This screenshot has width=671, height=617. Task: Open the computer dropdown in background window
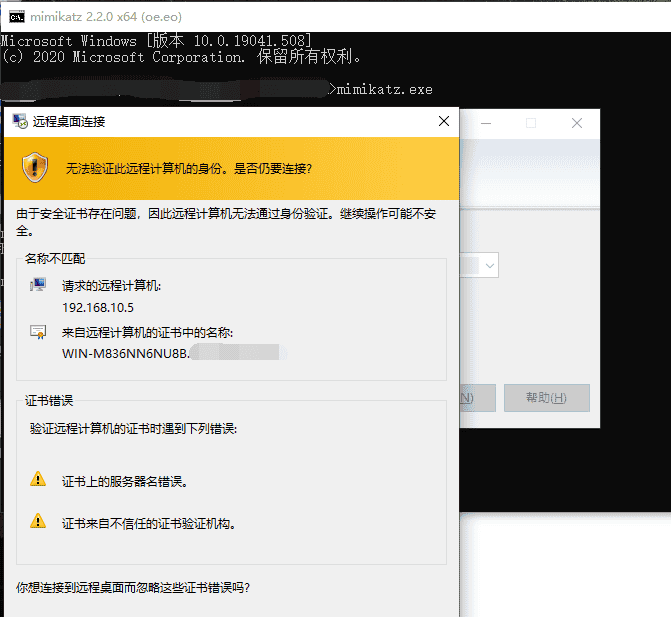490,266
